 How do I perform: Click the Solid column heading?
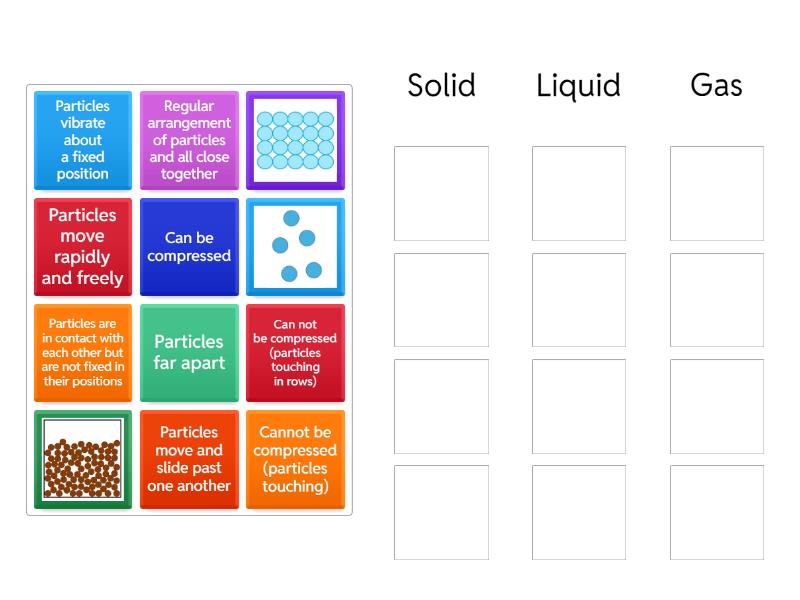[x=441, y=86]
